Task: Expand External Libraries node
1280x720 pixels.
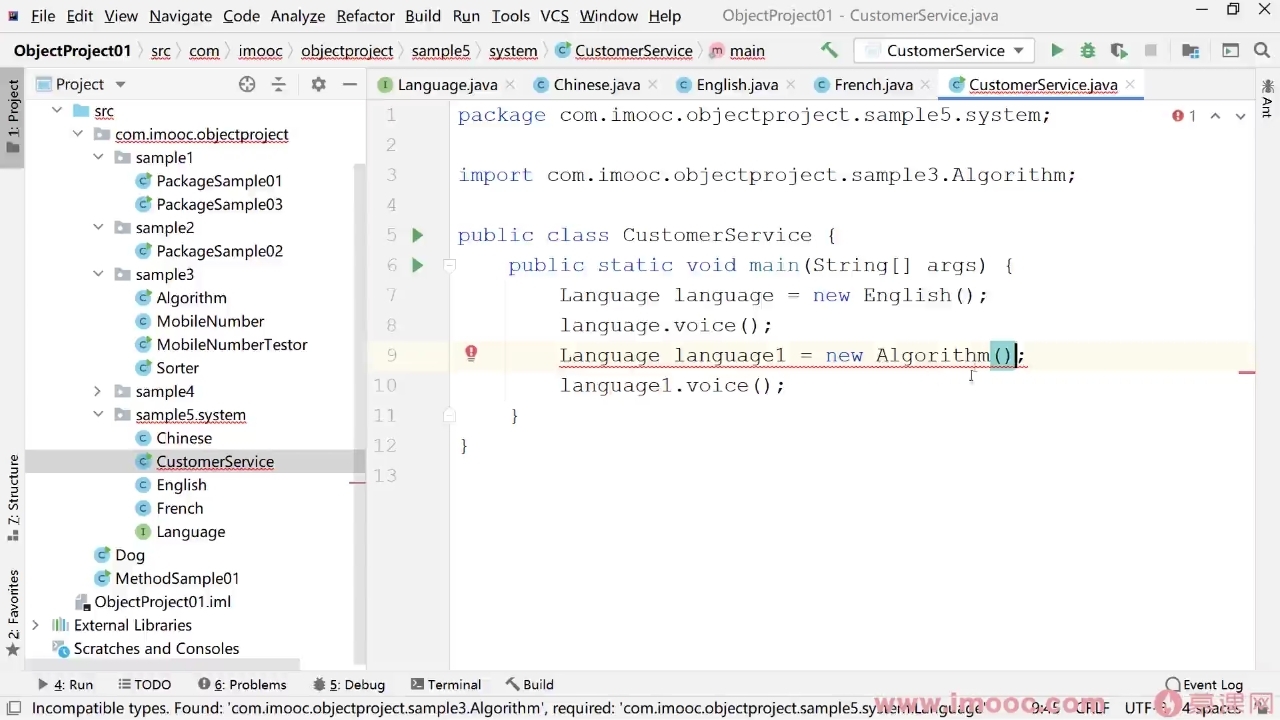Action: click(36, 625)
